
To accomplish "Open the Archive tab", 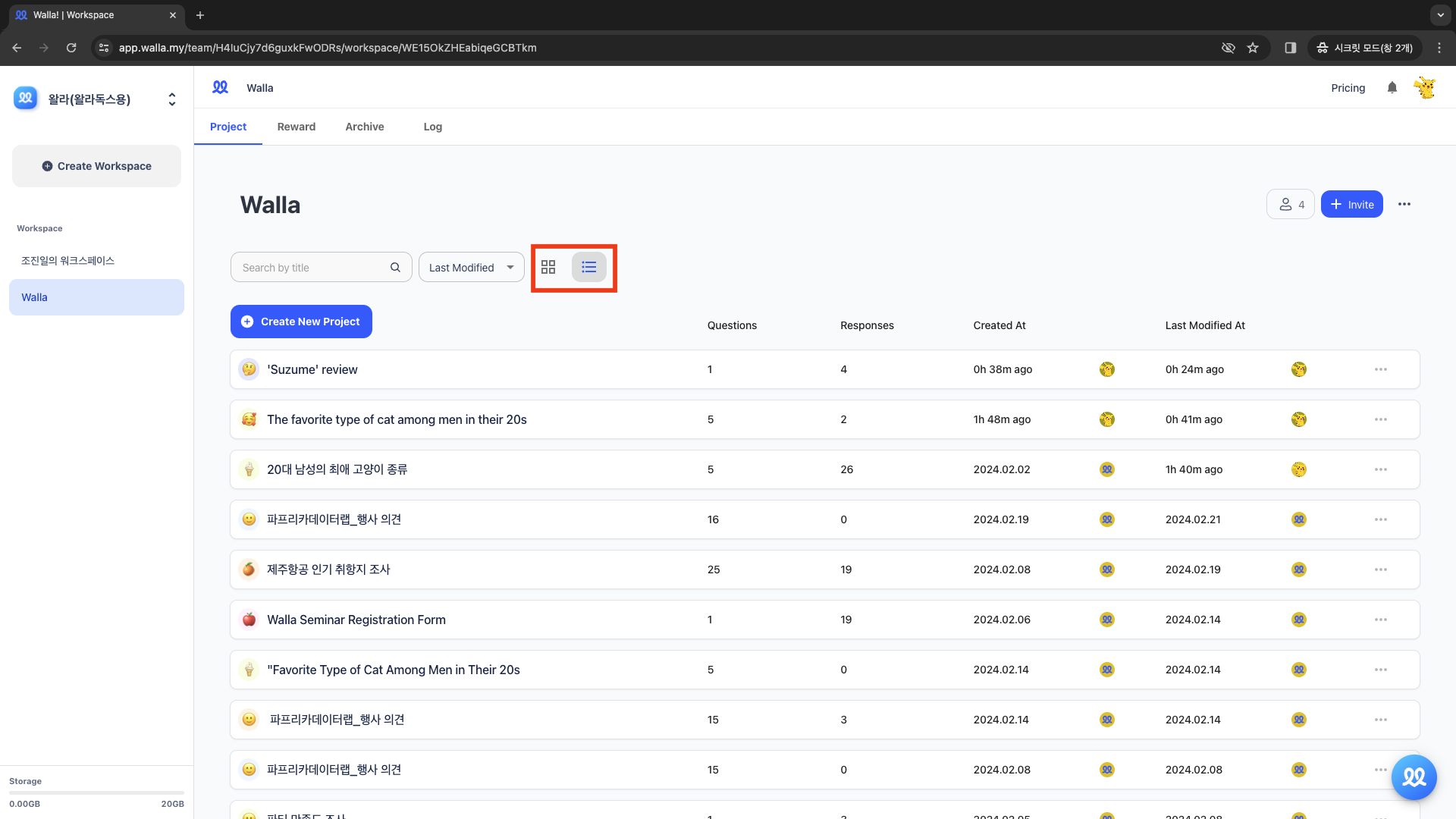I will (365, 127).
